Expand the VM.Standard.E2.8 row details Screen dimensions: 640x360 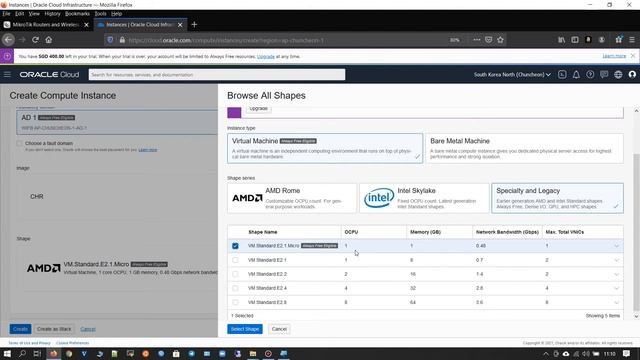pos(616,302)
